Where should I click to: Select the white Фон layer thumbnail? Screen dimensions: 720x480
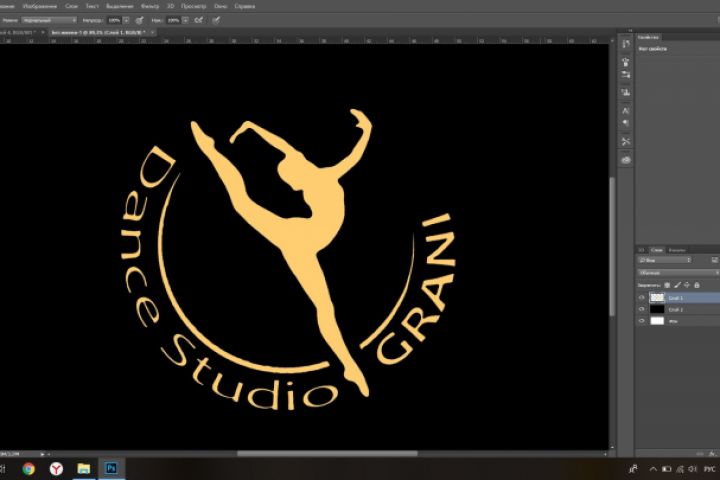[x=657, y=321]
